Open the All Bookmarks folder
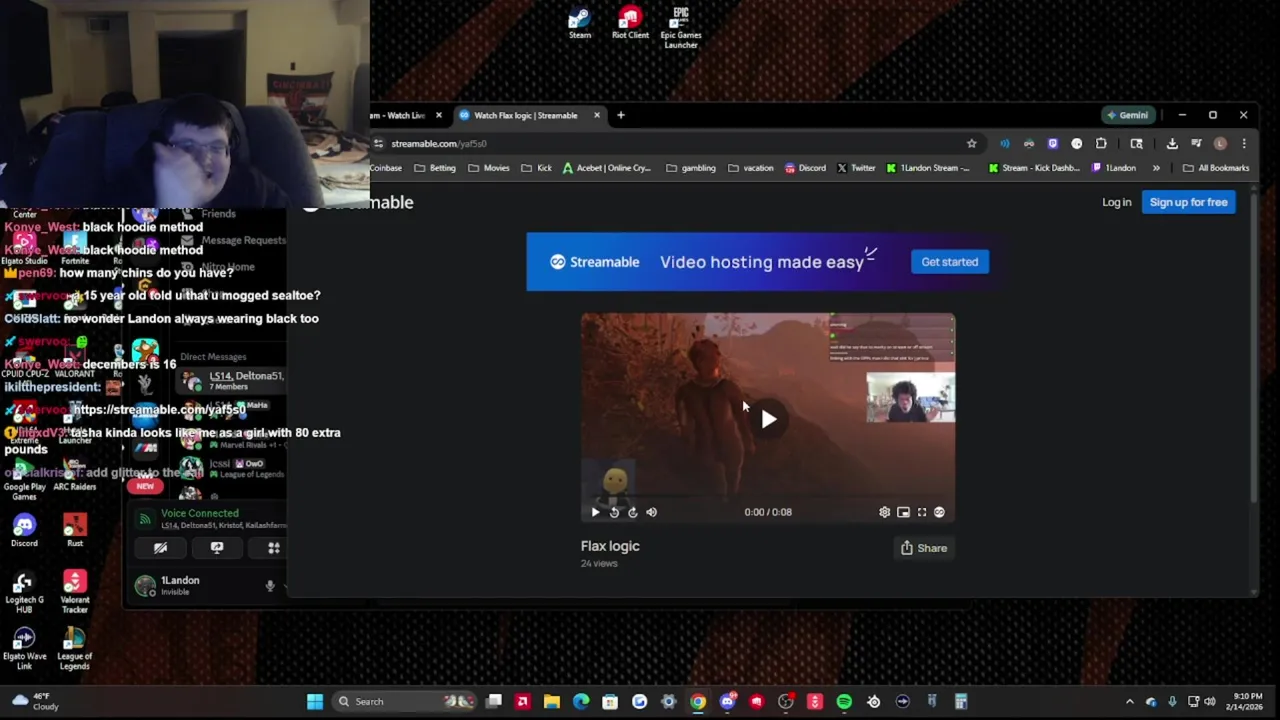This screenshot has width=1280, height=720. pyautogui.click(x=1216, y=168)
